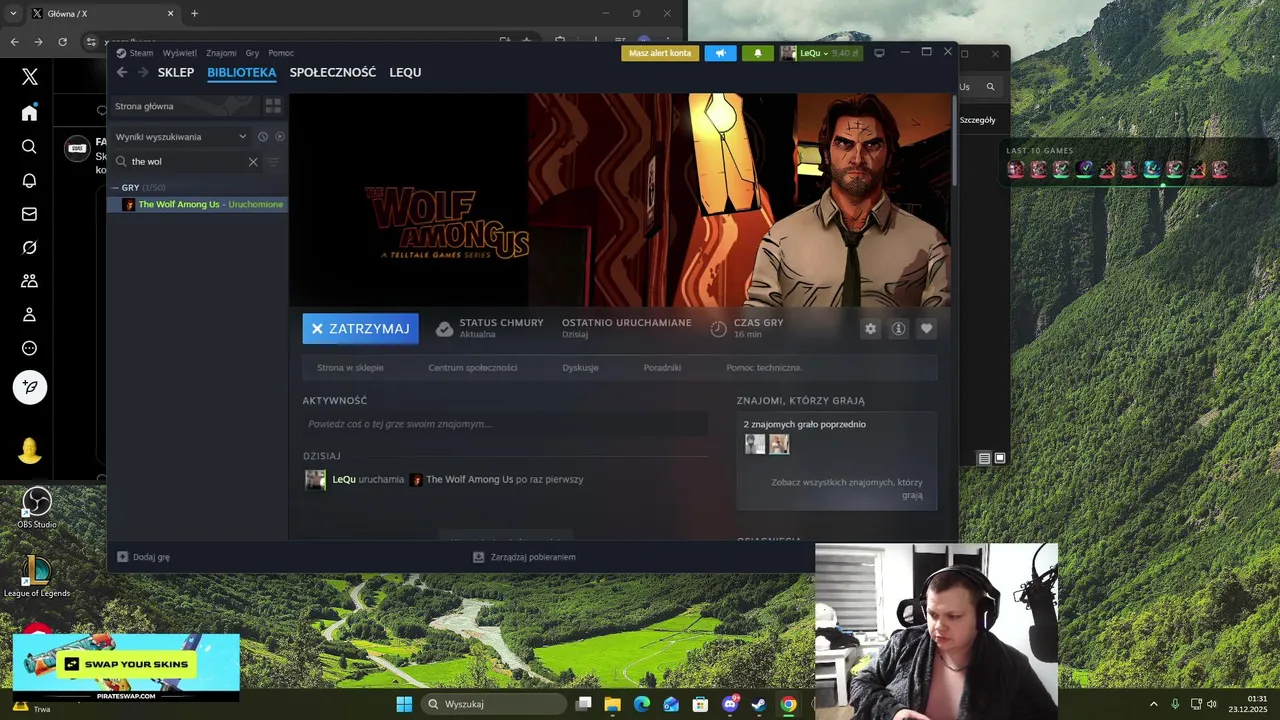Click the second friend avatar who played
The height and width of the screenshot is (720, 1280).
tap(779, 444)
